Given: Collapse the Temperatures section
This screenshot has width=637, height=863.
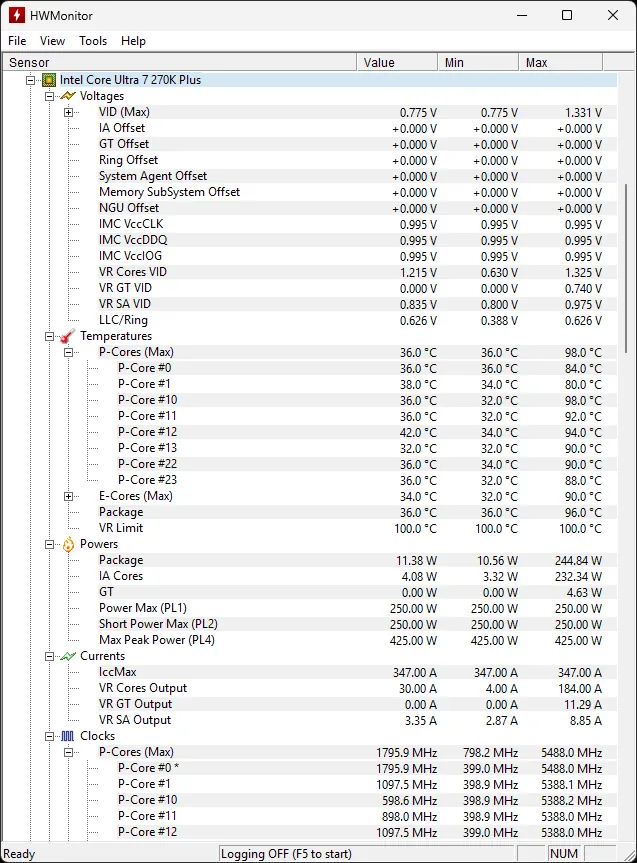Looking at the screenshot, I should tap(50, 336).
